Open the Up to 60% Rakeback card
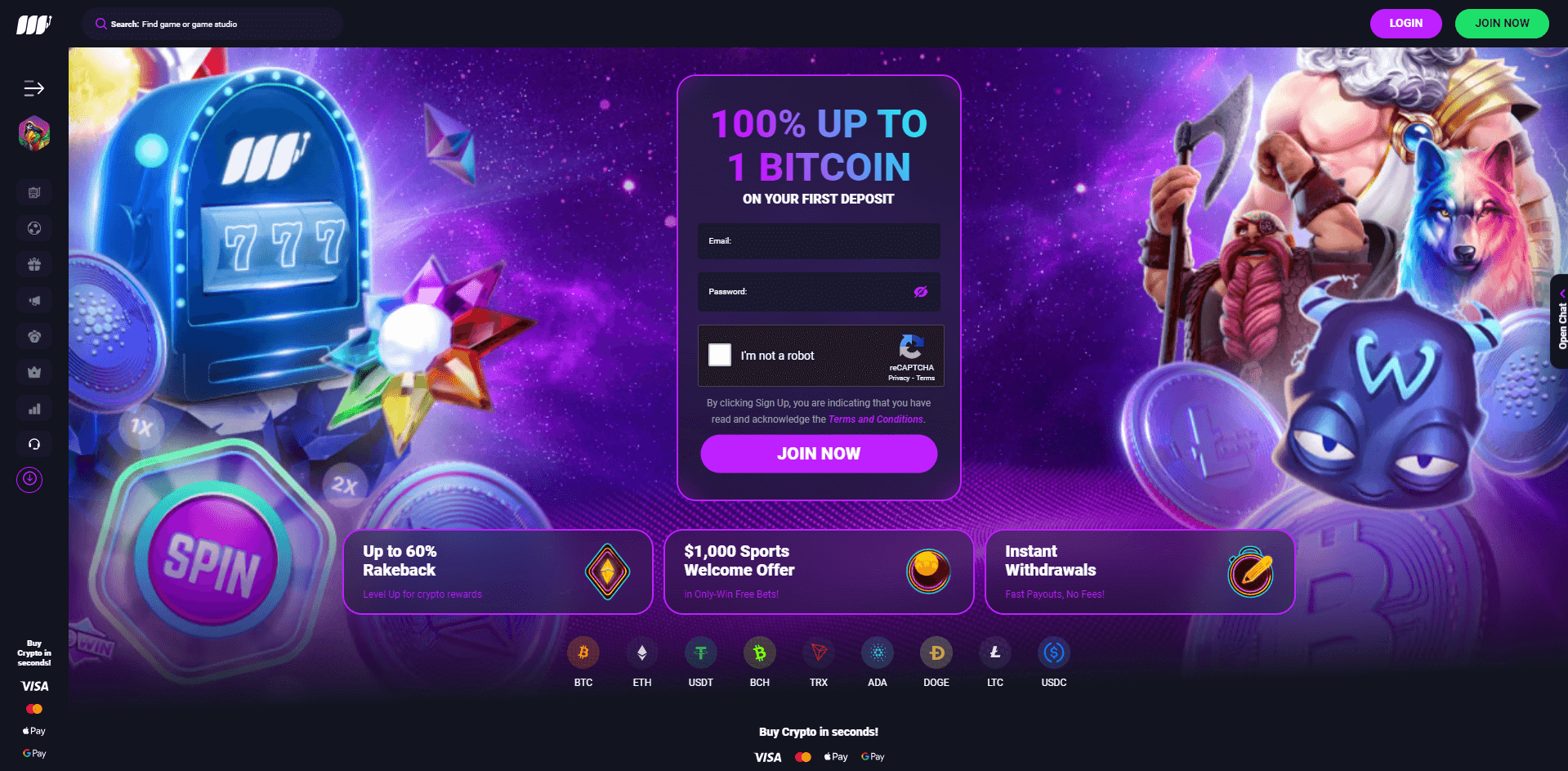The height and width of the screenshot is (771, 1568). (x=498, y=572)
